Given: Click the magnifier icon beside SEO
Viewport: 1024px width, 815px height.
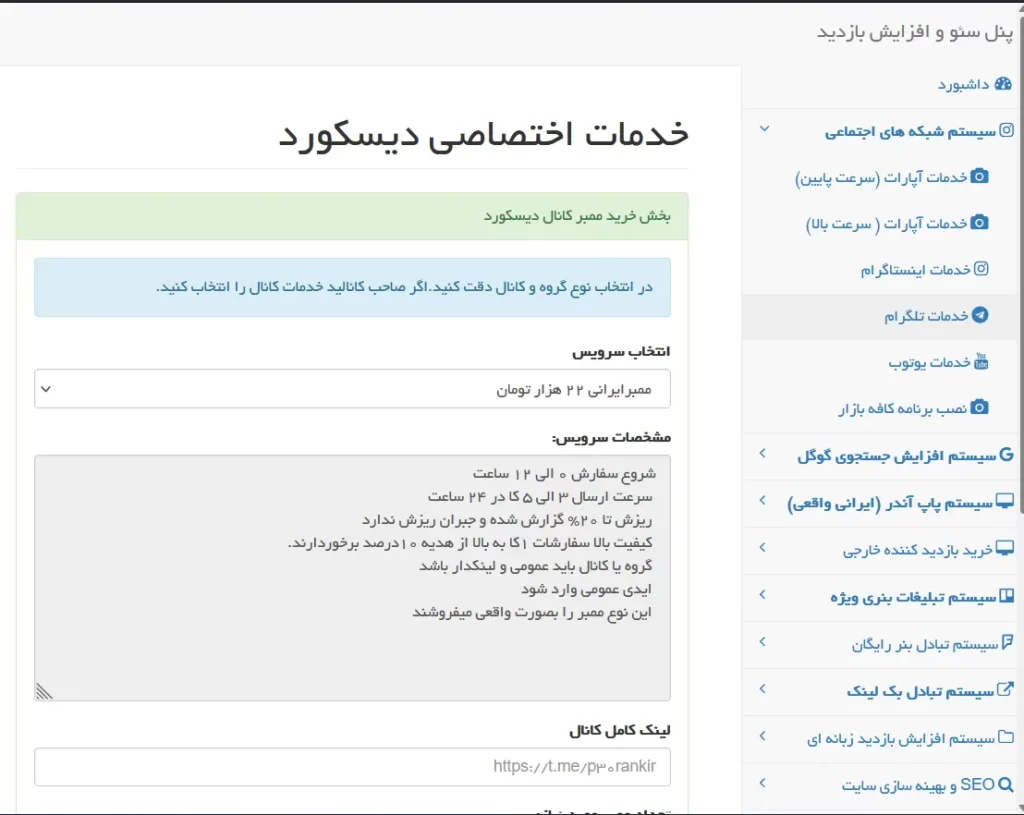Looking at the screenshot, I should coord(1006,784).
